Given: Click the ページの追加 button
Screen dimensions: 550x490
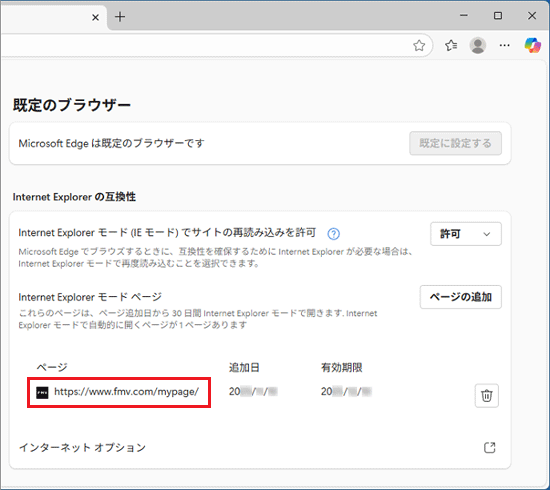Looking at the screenshot, I should pyautogui.click(x=461, y=297).
